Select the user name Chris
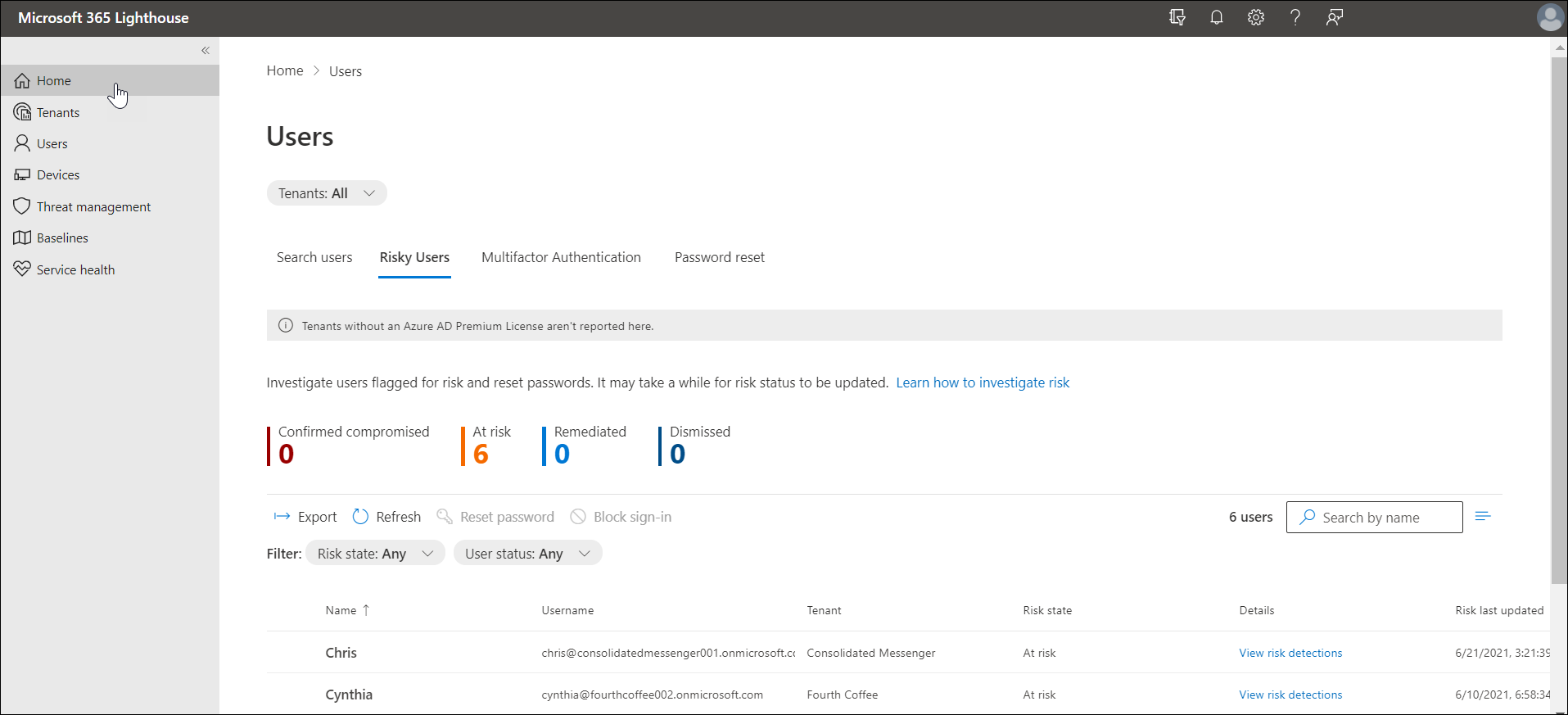 click(x=341, y=653)
